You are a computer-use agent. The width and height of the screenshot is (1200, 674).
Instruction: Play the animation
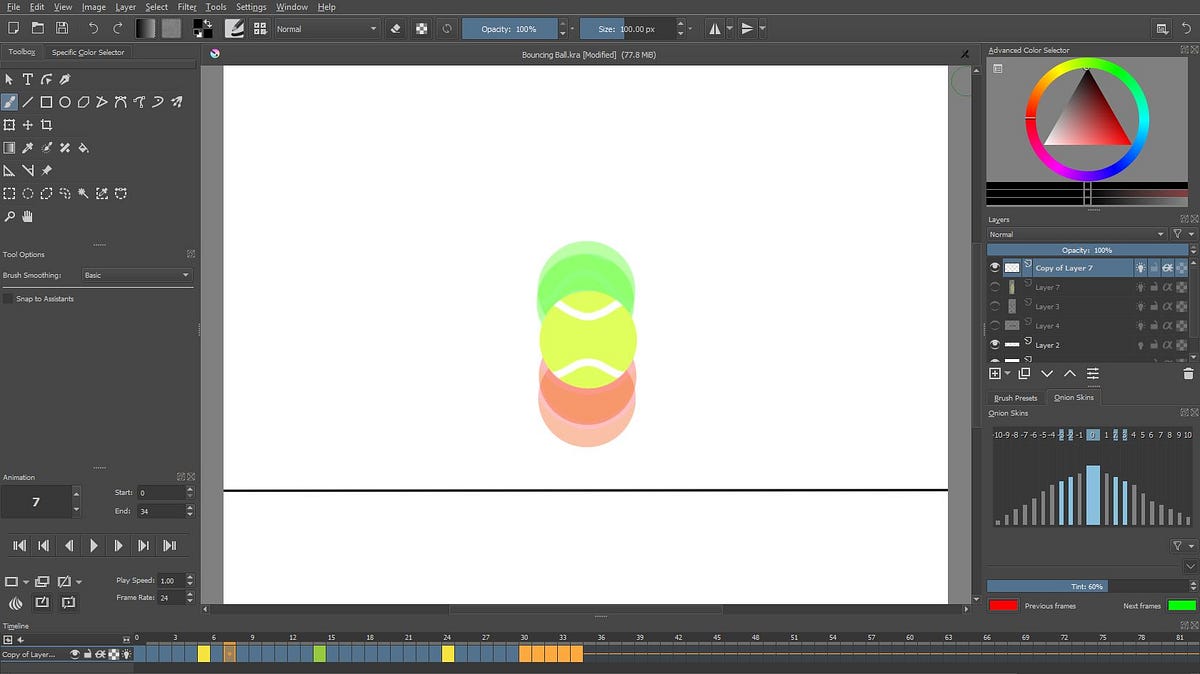pyautogui.click(x=93, y=545)
